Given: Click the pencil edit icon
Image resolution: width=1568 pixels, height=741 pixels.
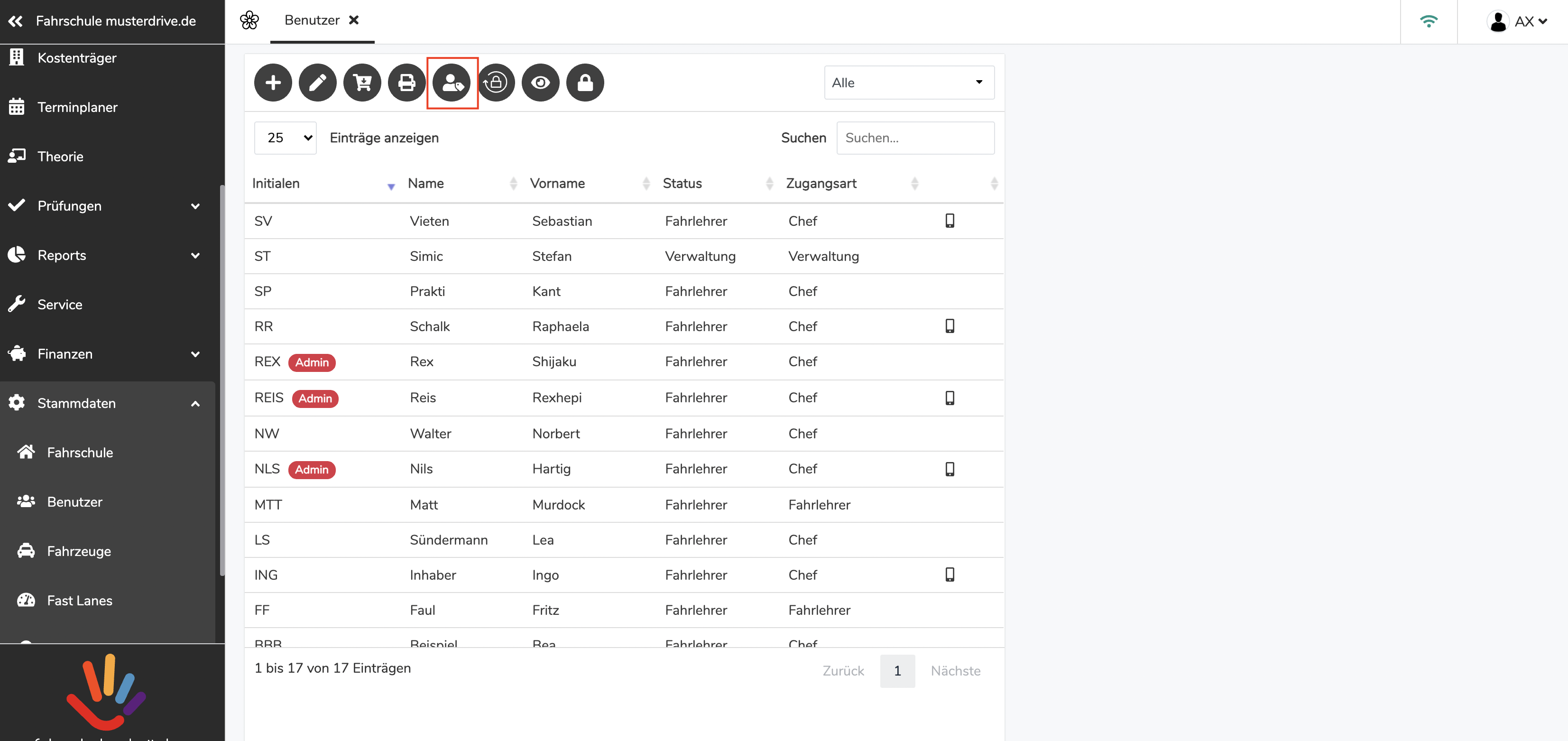Looking at the screenshot, I should click(x=317, y=82).
